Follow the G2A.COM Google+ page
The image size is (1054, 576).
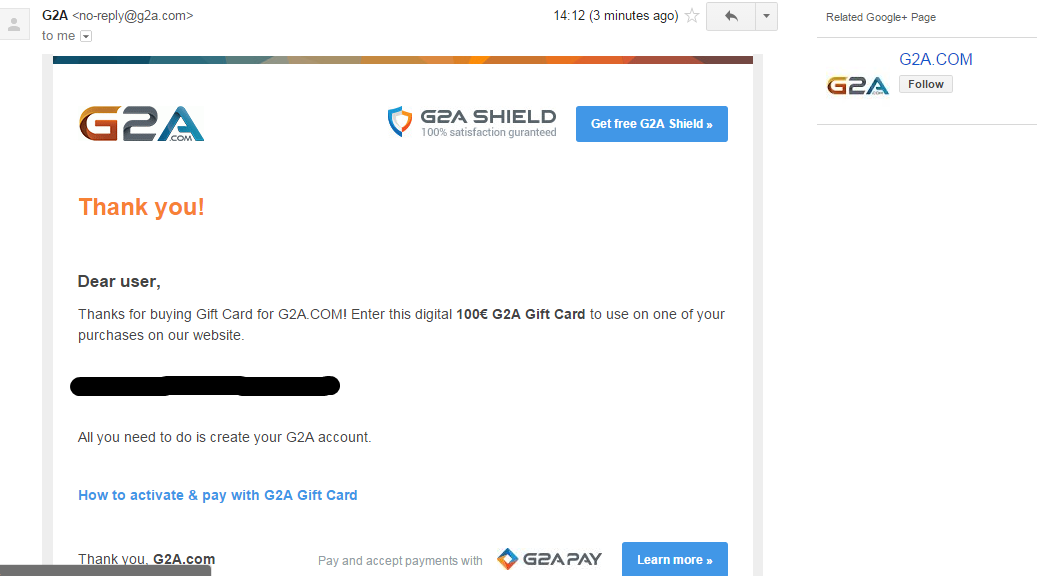925,84
